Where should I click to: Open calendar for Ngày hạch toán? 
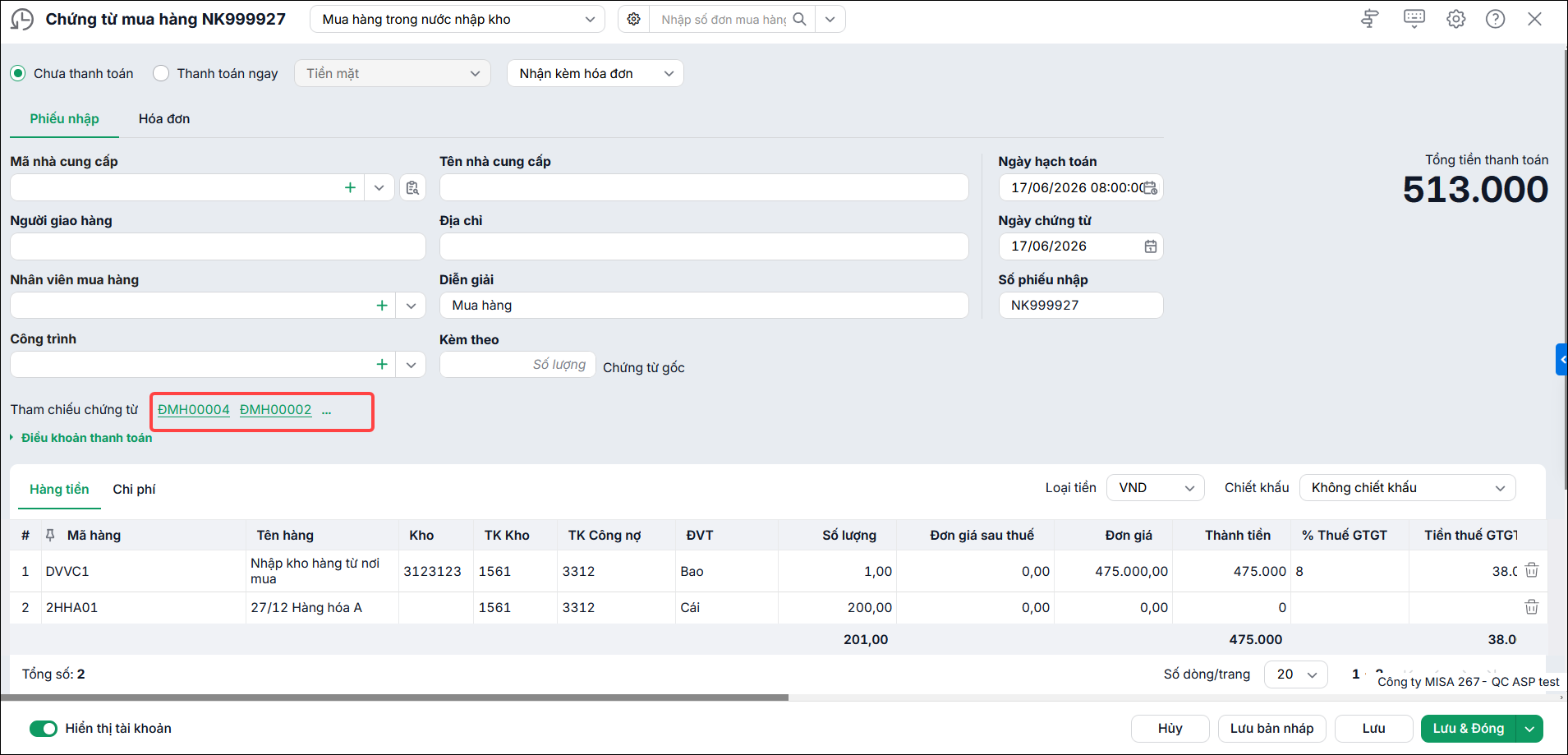click(1151, 187)
